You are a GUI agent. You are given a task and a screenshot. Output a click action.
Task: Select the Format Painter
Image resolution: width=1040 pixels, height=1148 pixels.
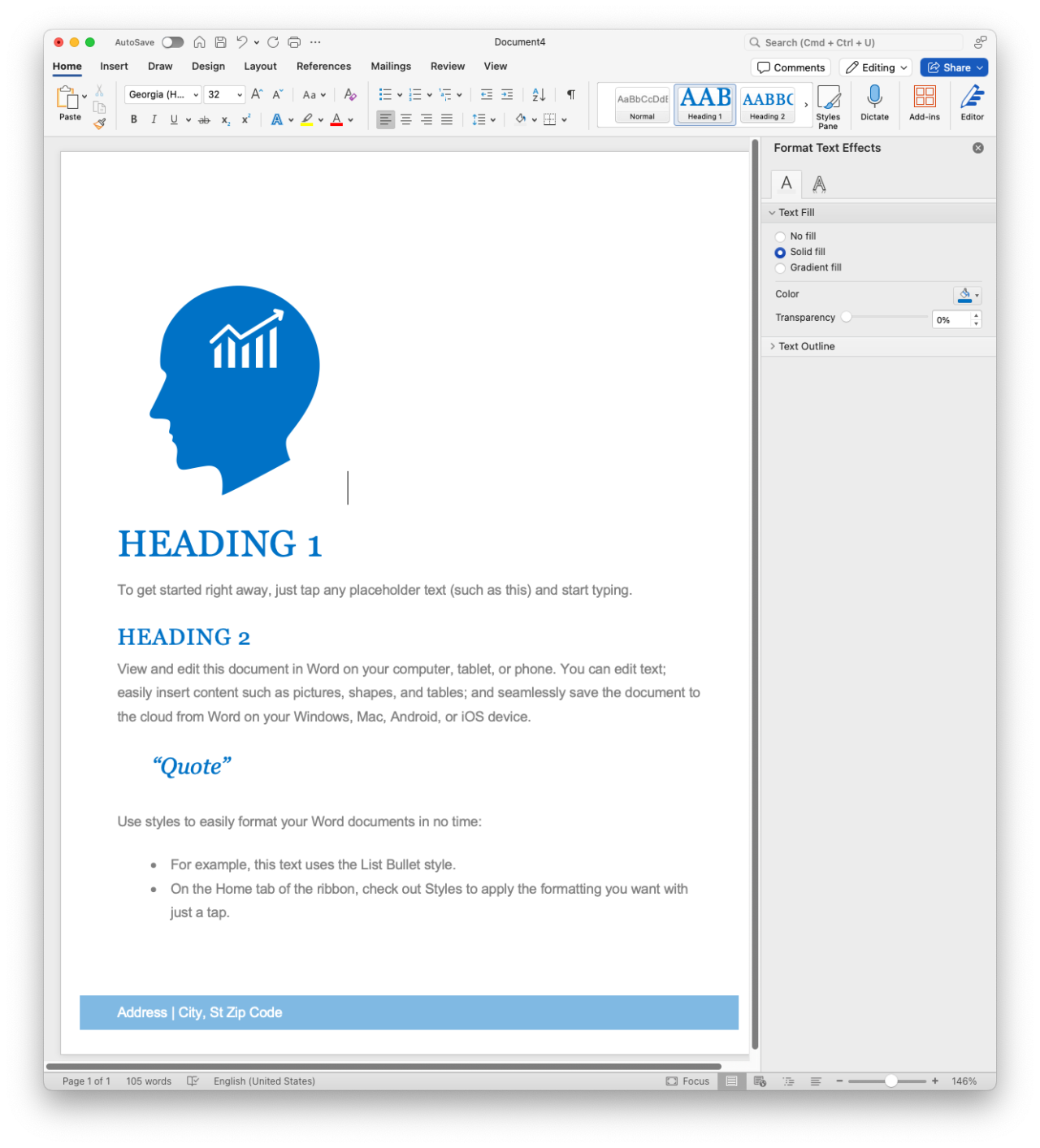pyautogui.click(x=99, y=123)
